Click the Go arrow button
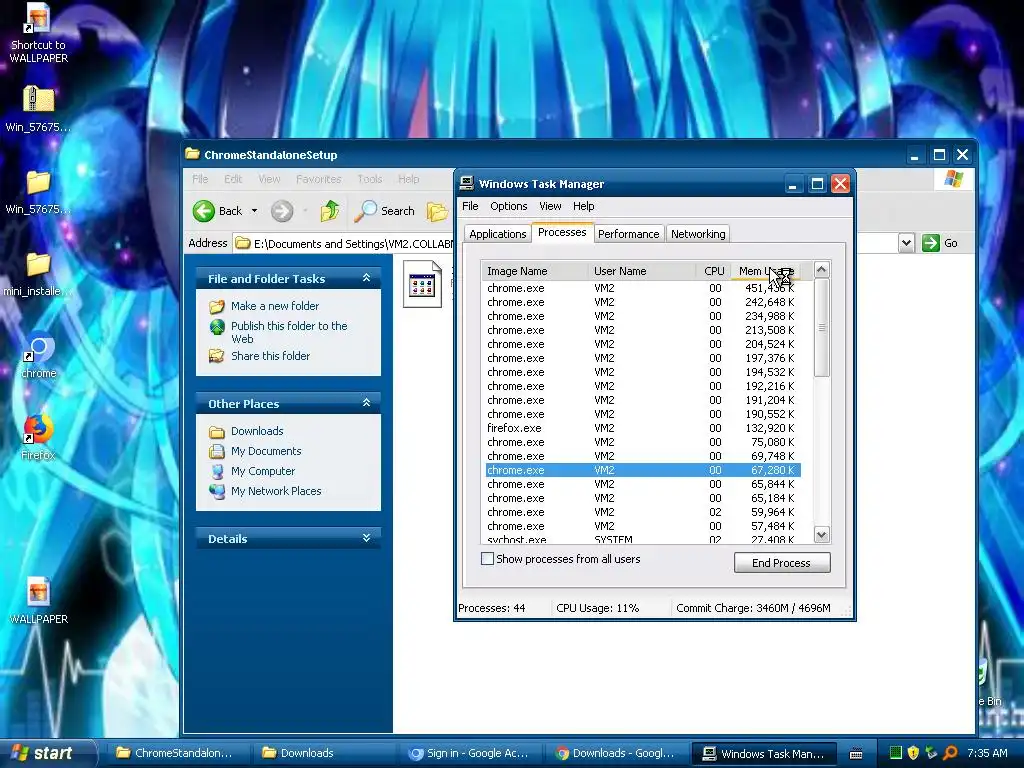Screen dimensions: 1024x768 click(931, 243)
